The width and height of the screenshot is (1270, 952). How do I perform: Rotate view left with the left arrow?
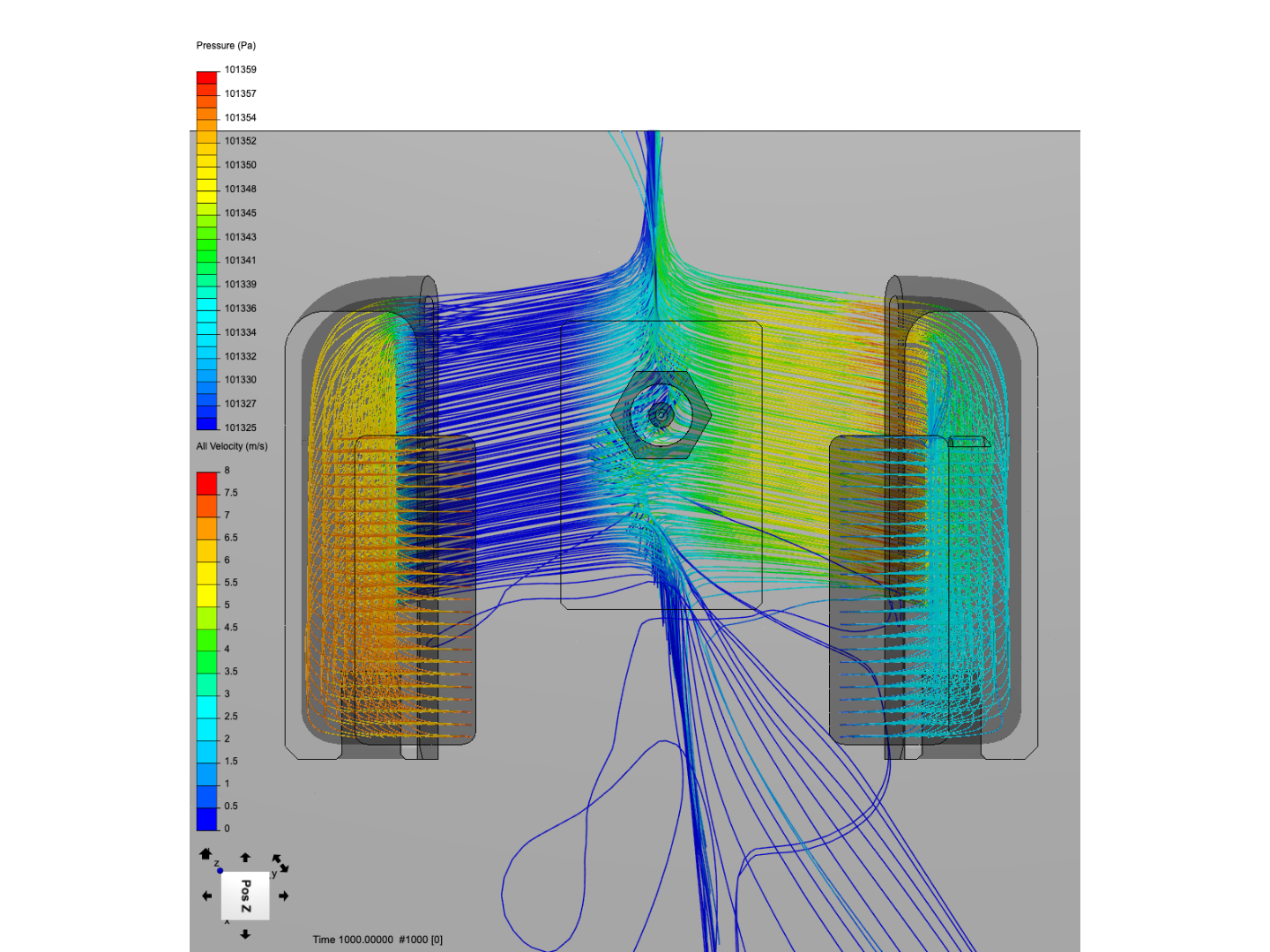point(207,896)
